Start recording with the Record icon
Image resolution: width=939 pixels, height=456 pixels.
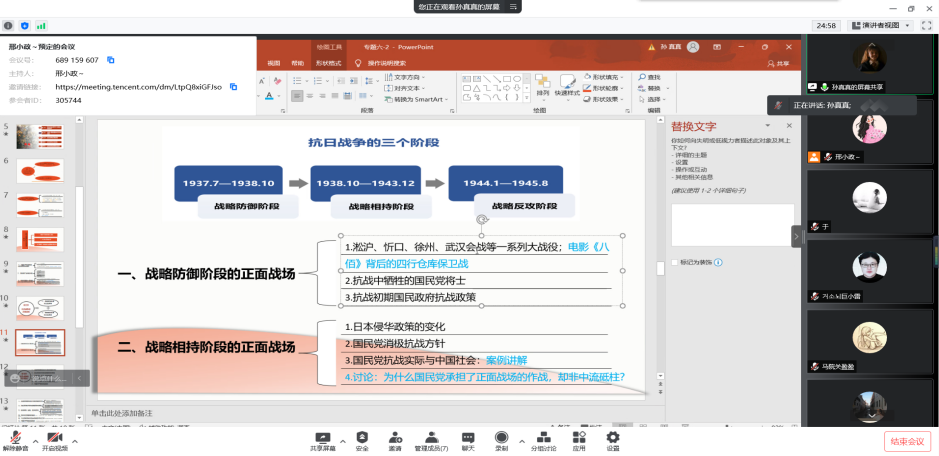pos(501,439)
